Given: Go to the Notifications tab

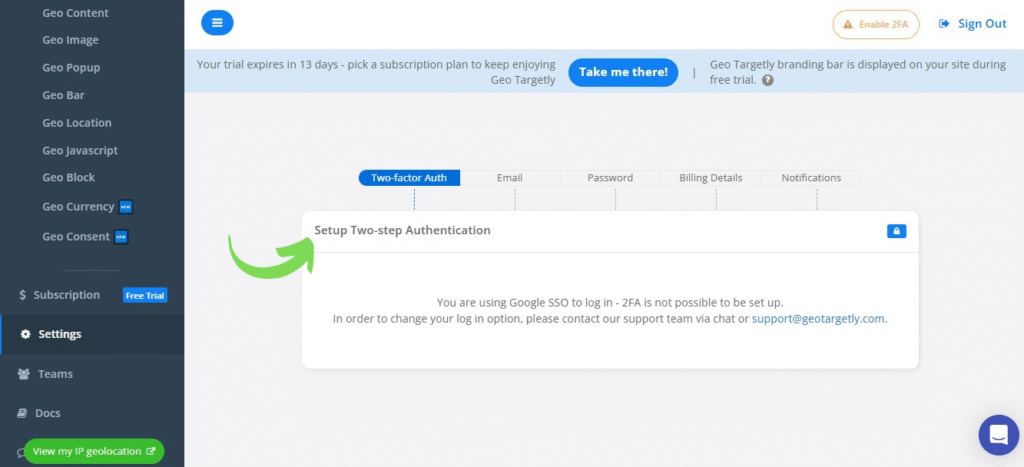Looking at the screenshot, I should (x=811, y=178).
